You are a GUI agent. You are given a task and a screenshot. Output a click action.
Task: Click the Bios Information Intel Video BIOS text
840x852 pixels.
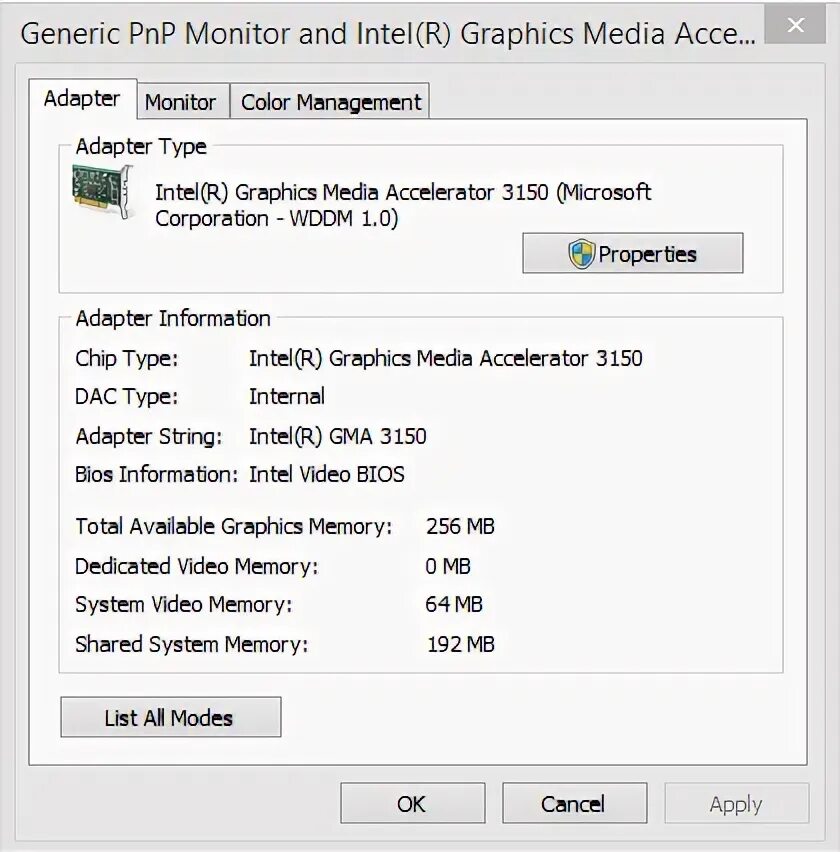(327, 474)
